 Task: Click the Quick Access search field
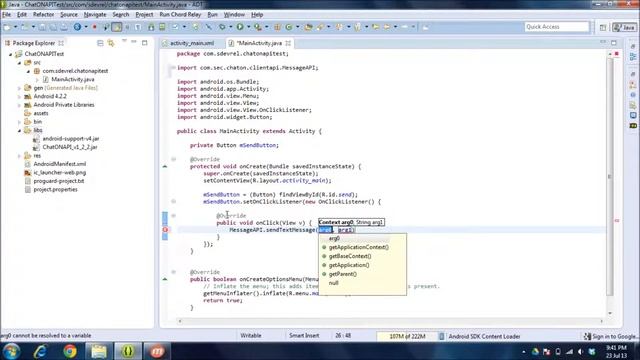pyautogui.click(x=557, y=27)
